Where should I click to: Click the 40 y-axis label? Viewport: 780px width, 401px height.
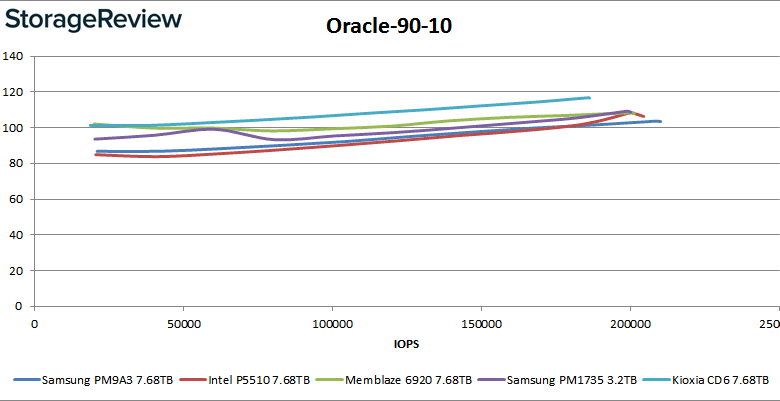16,235
